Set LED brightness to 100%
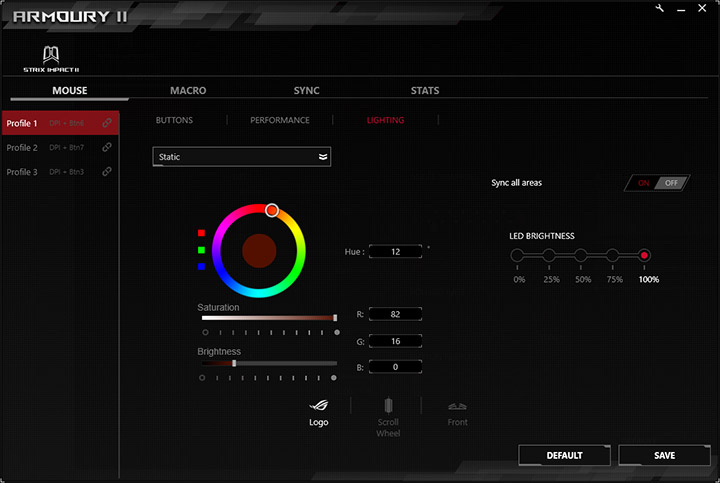Image resolution: width=720 pixels, height=483 pixels. pyautogui.click(x=644, y=255)
